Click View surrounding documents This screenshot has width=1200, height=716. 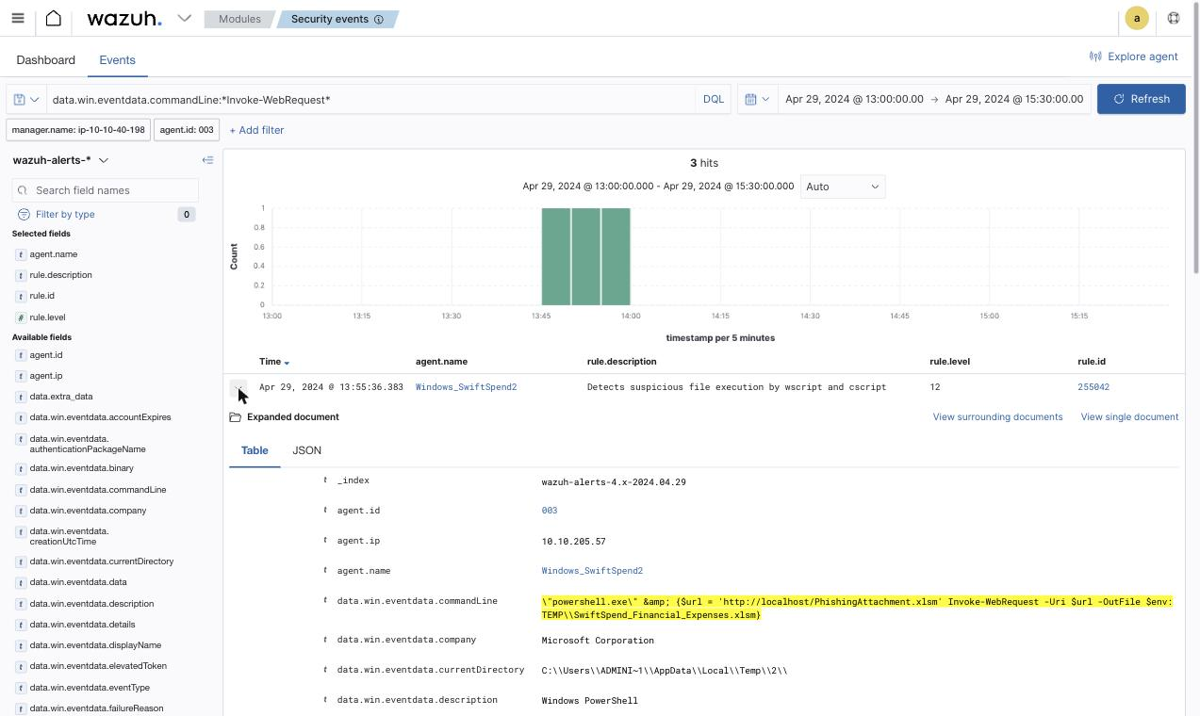[998, 417]
